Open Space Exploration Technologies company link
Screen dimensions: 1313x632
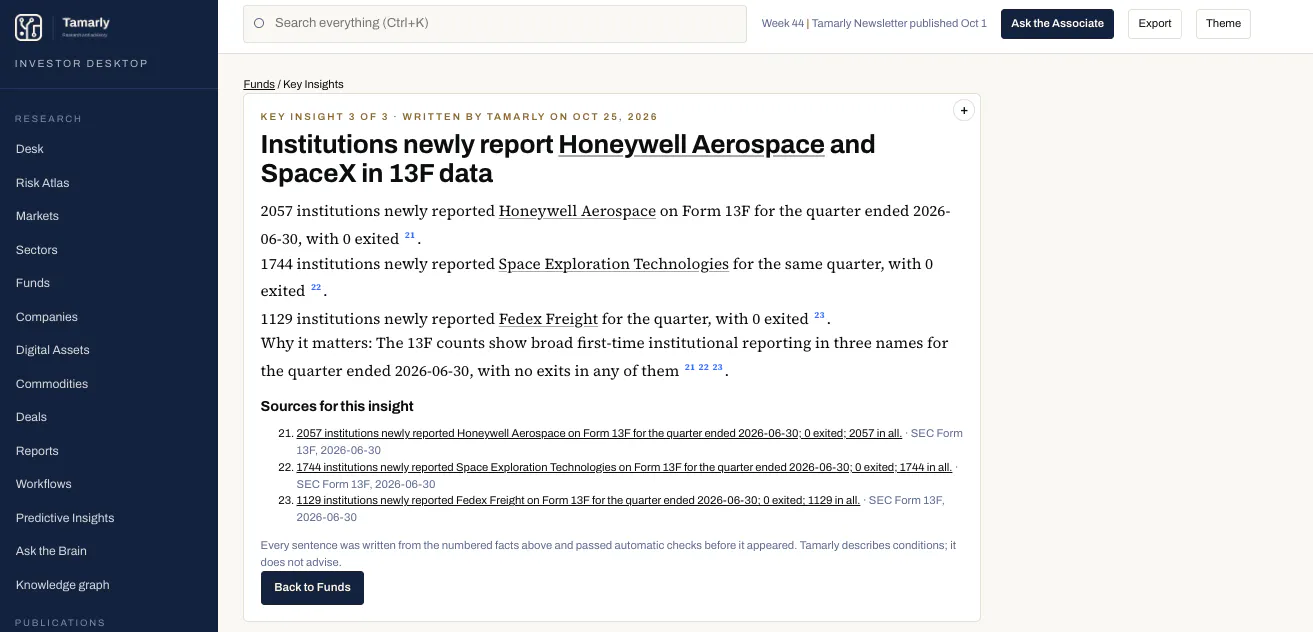(x=613, y=264)
